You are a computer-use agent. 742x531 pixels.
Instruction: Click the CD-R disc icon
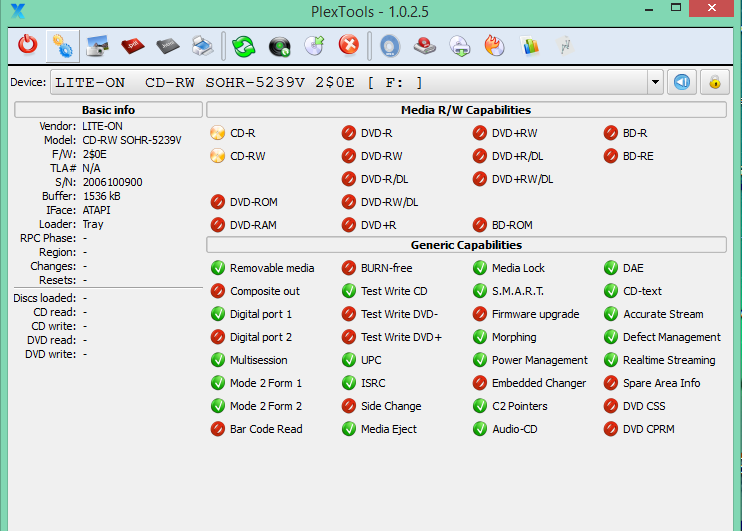(217, 133)
